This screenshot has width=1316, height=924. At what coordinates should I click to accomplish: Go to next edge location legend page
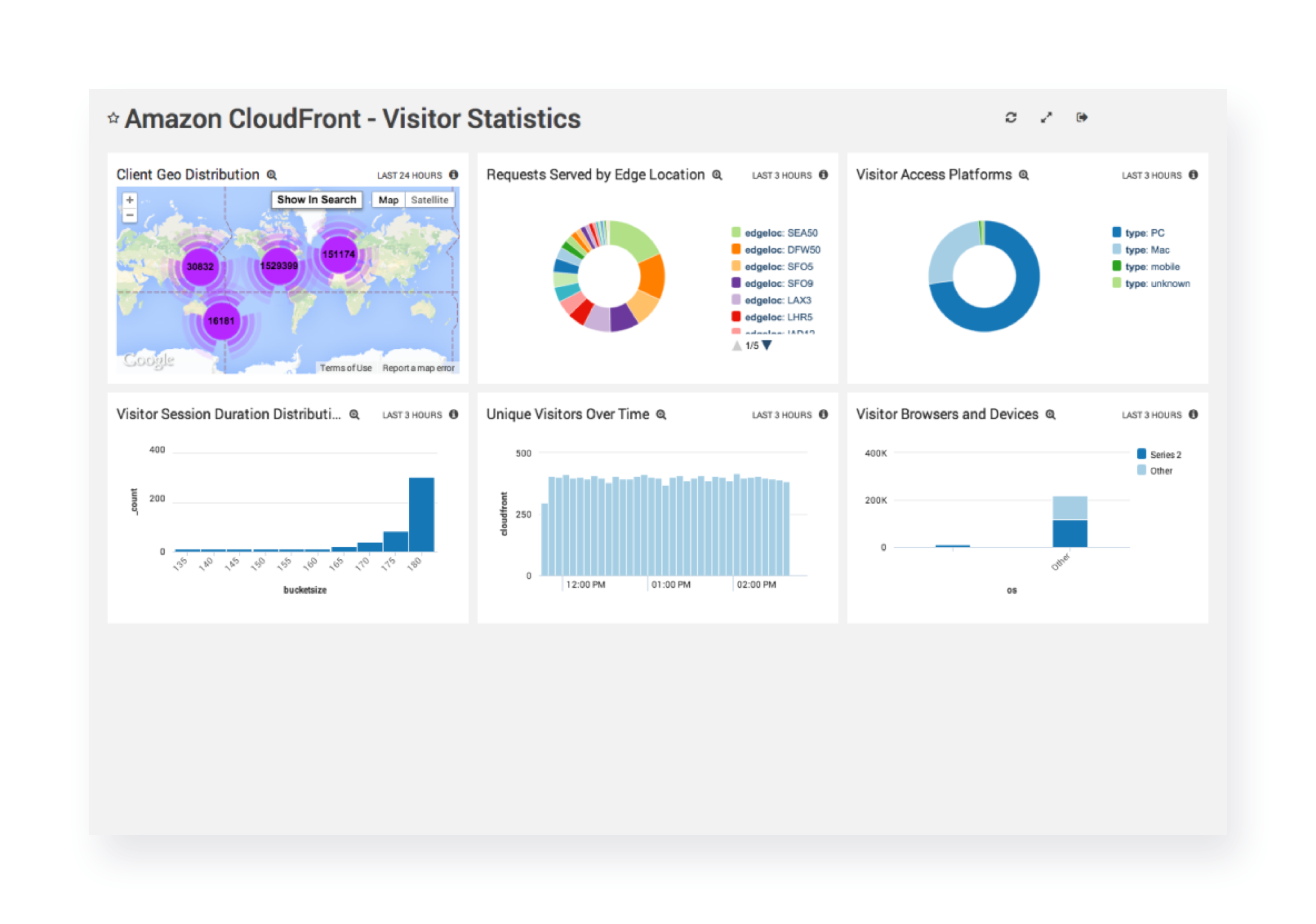click(767, 345)
